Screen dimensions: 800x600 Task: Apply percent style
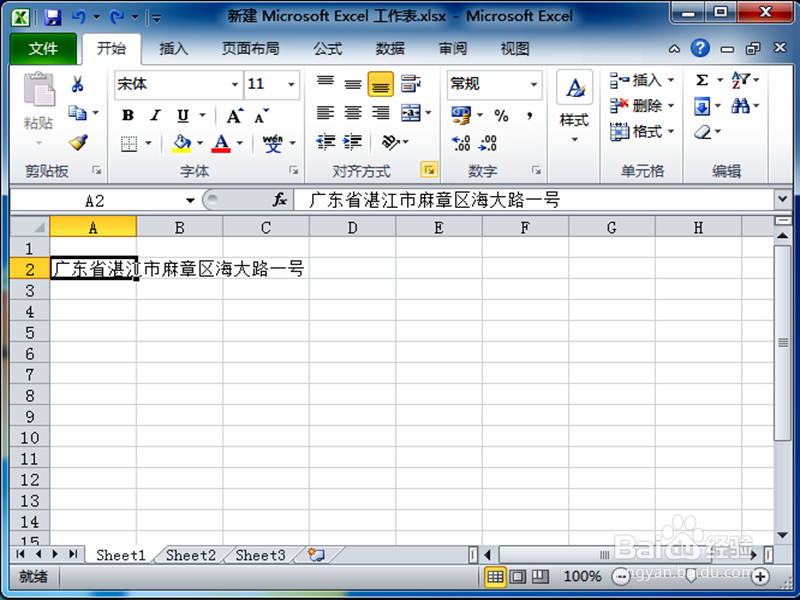pos(502,116)
